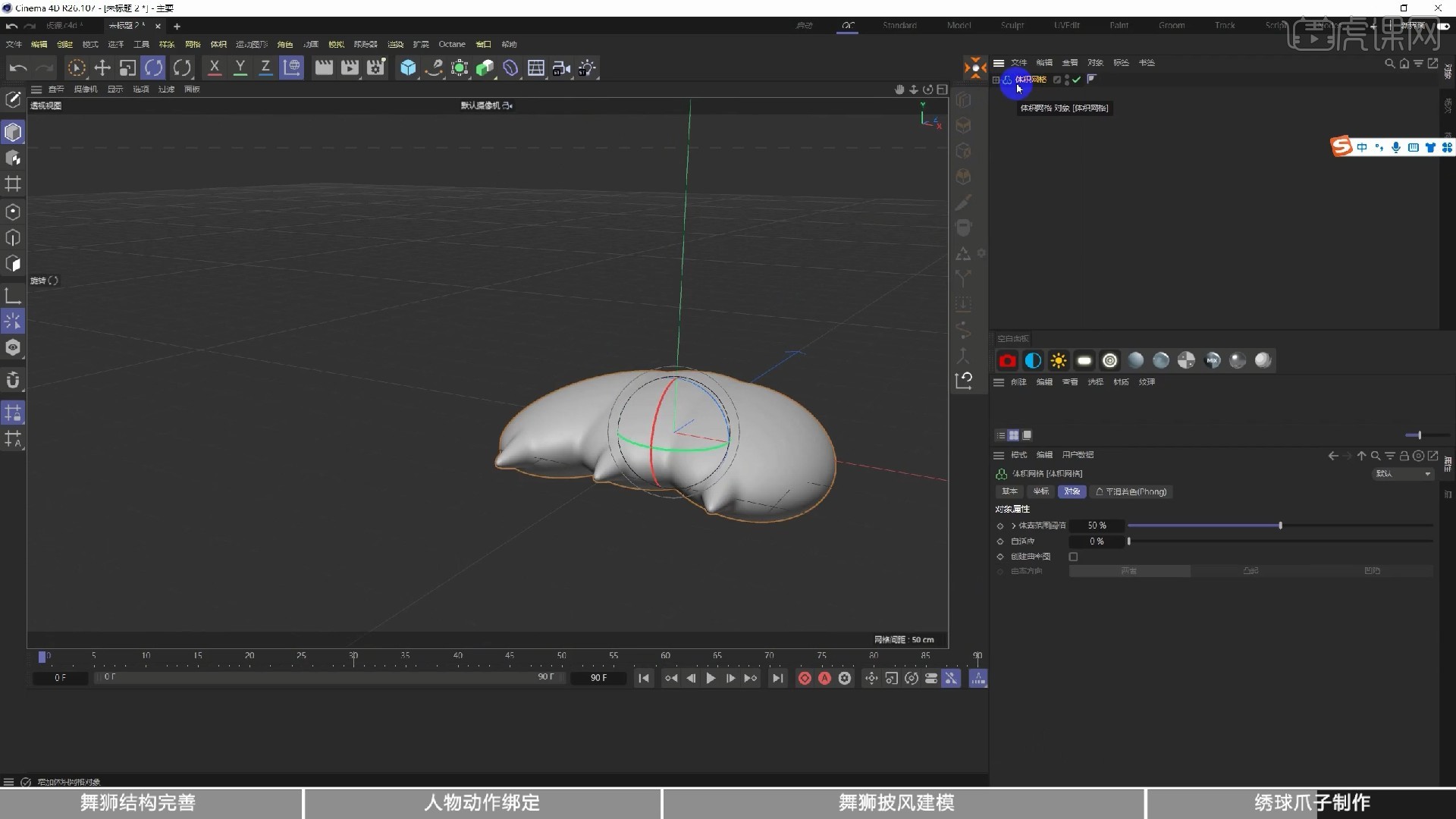1456x819 pixels.
Task: Select the Scale tool in top toolbar
Action: click(x=128, y=68)
